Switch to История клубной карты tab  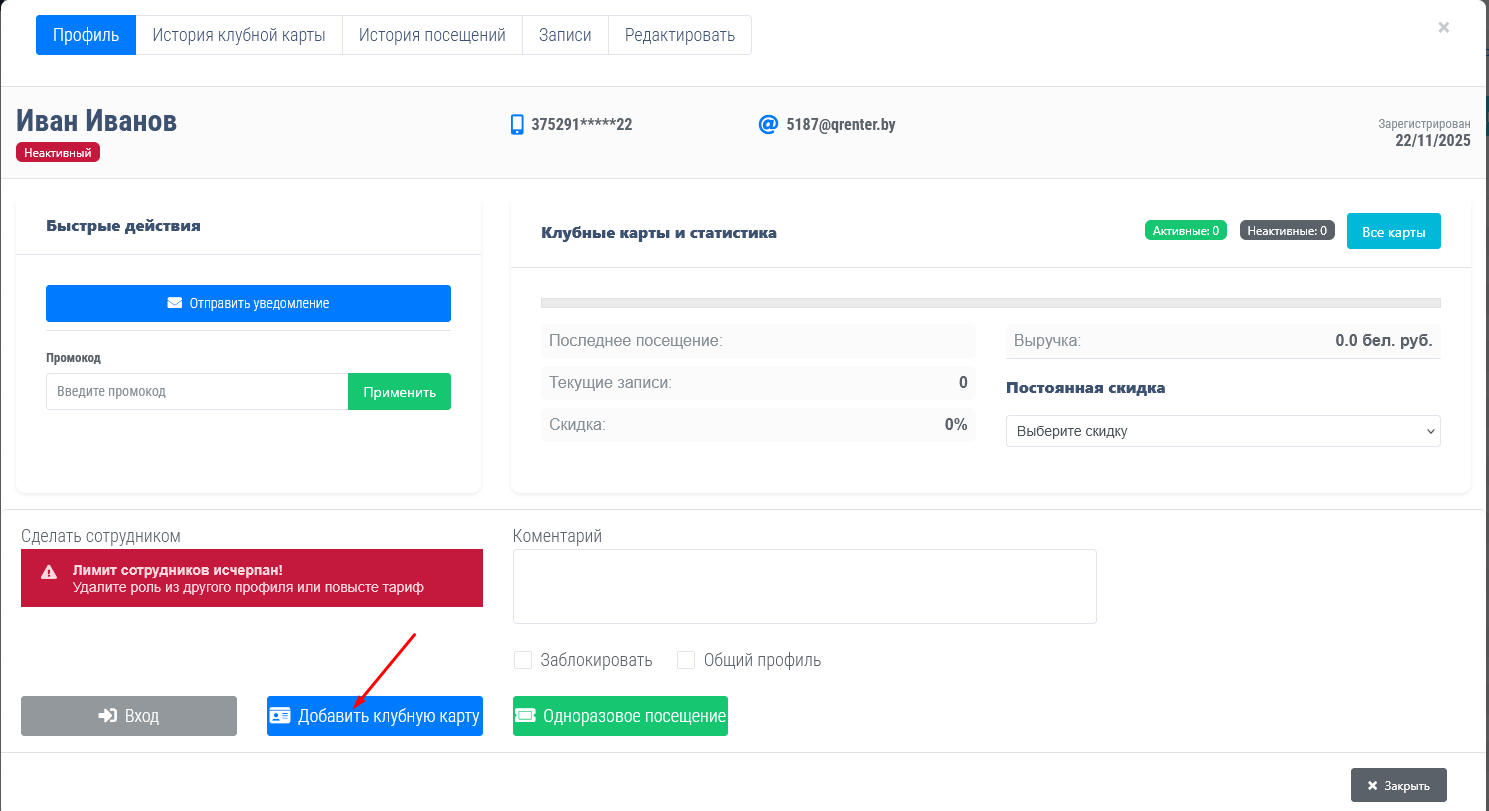click(x=239, y=35)
